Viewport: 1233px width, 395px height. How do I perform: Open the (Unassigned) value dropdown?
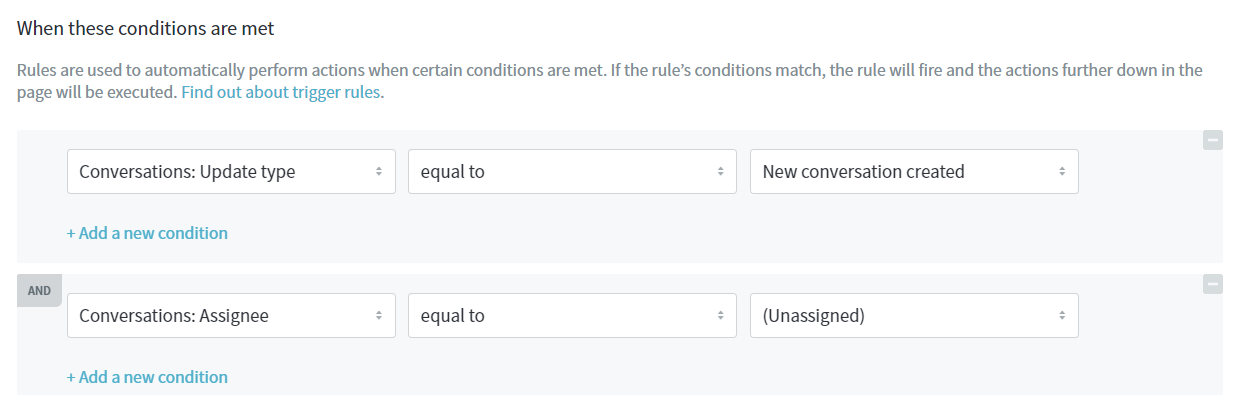tap(914, 316)
